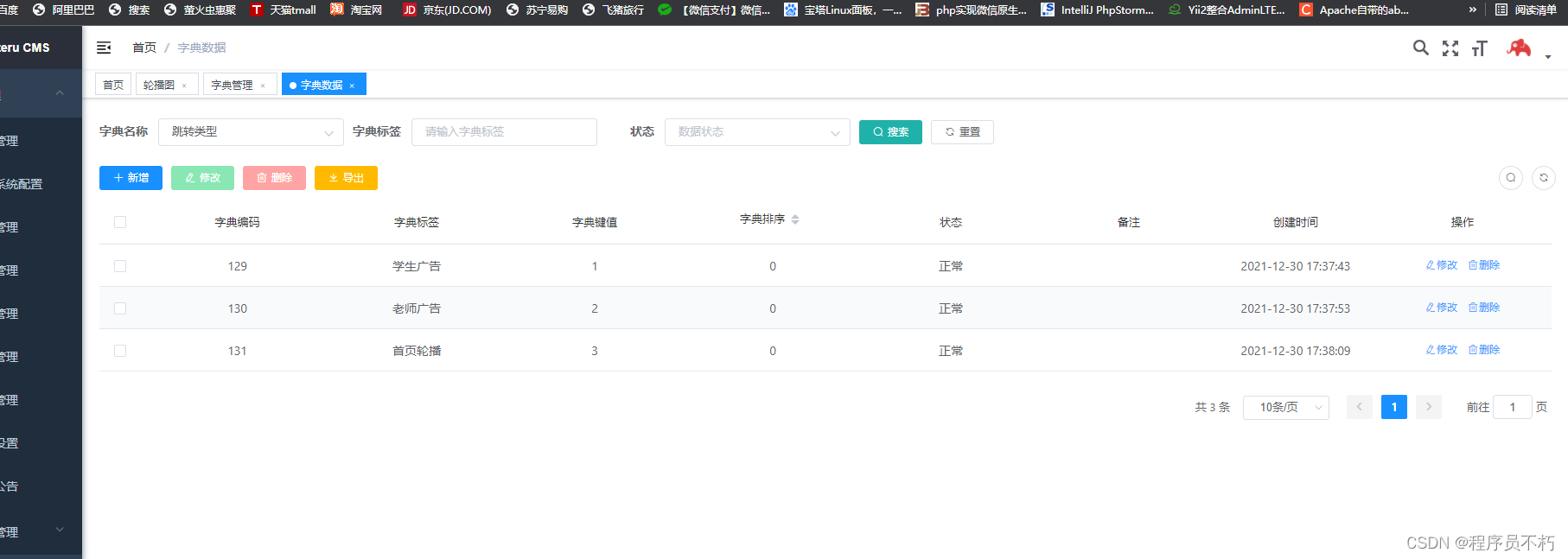Collapse the top sidebar menu group chevron

click(x=60, y=92)
